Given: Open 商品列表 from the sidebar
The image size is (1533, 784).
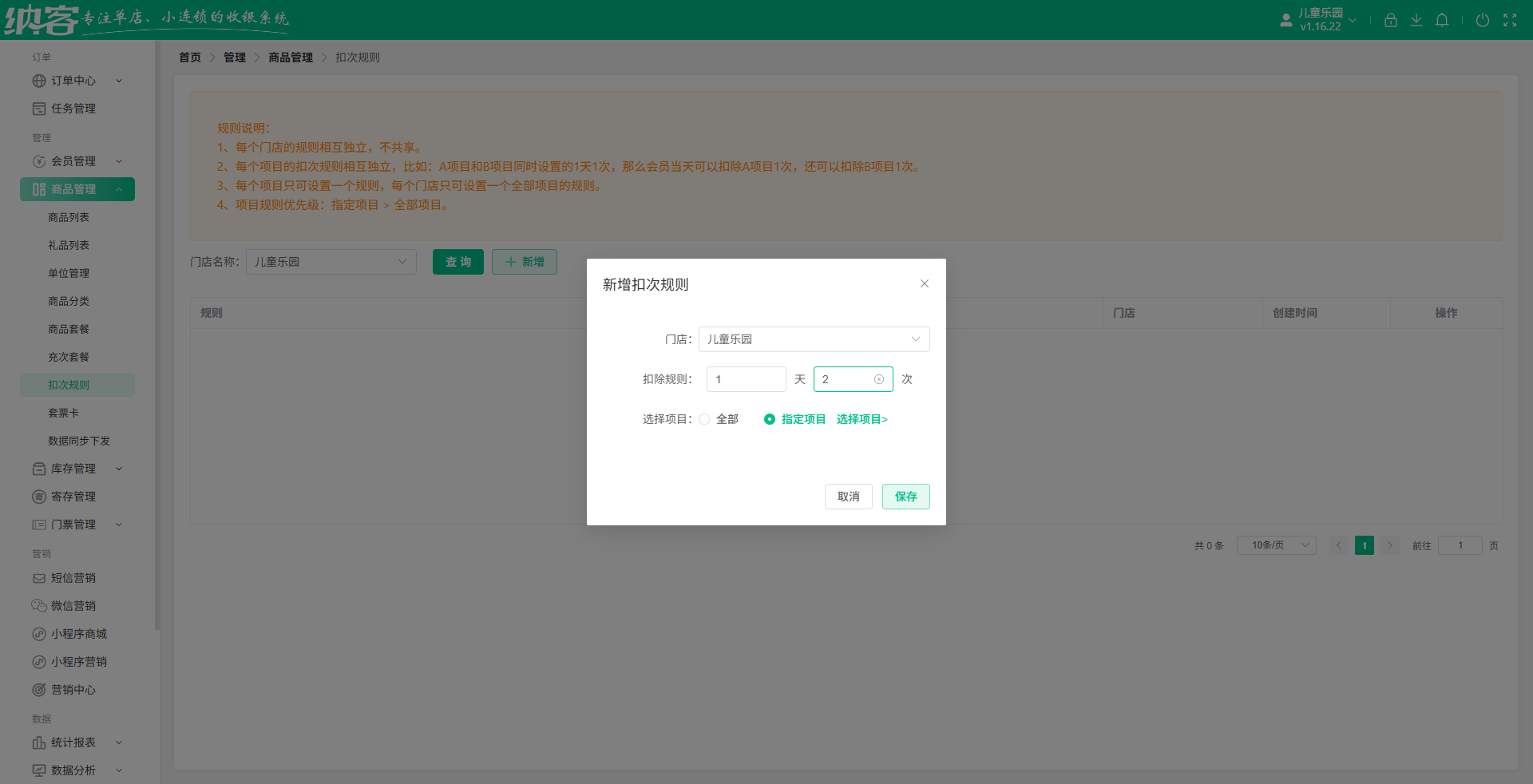Looking at the screenshot, I should click(69, 216).
